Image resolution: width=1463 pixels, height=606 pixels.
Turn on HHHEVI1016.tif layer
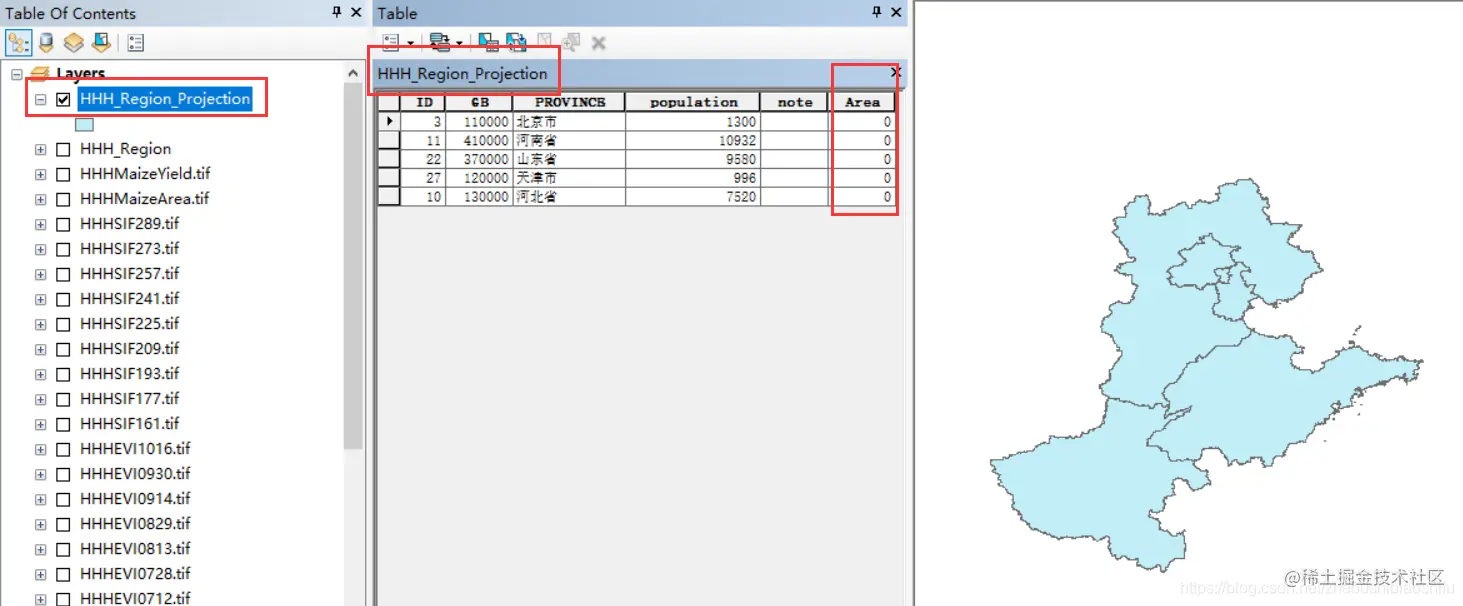coord(63,449)
